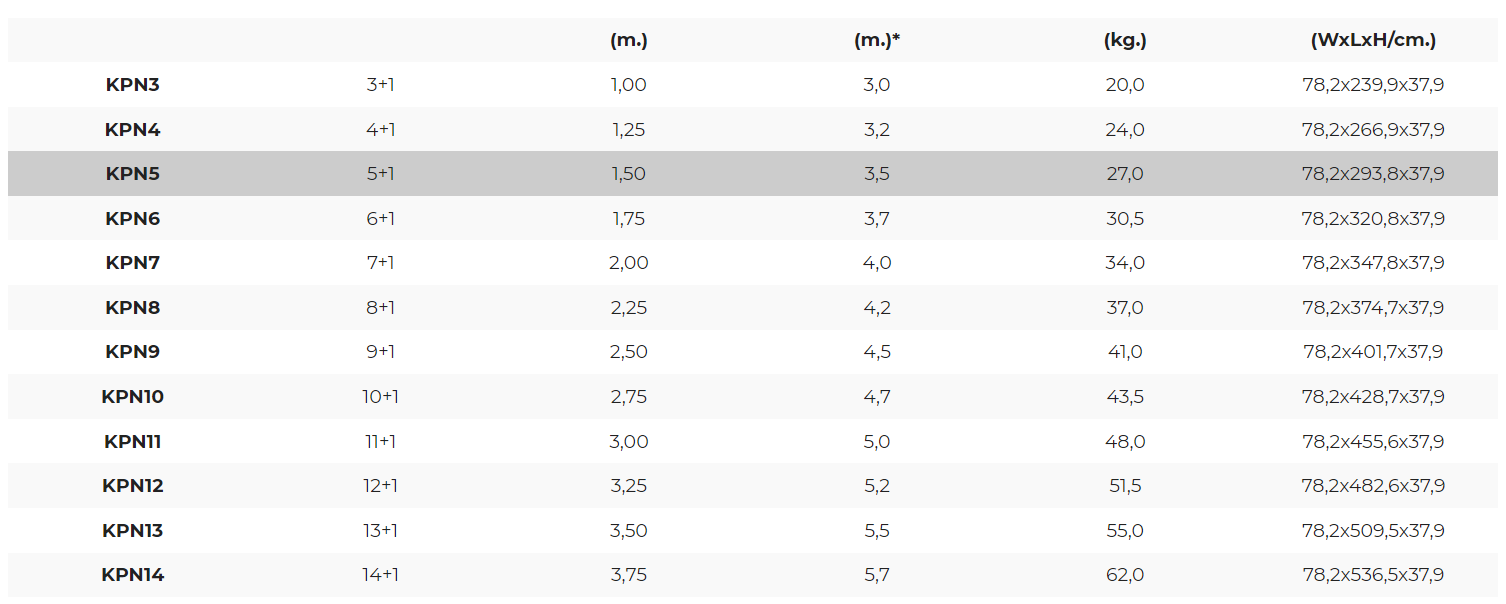
Task: Select the KPN10 model name
Action: pyautogui.click(x=133, y=397)
